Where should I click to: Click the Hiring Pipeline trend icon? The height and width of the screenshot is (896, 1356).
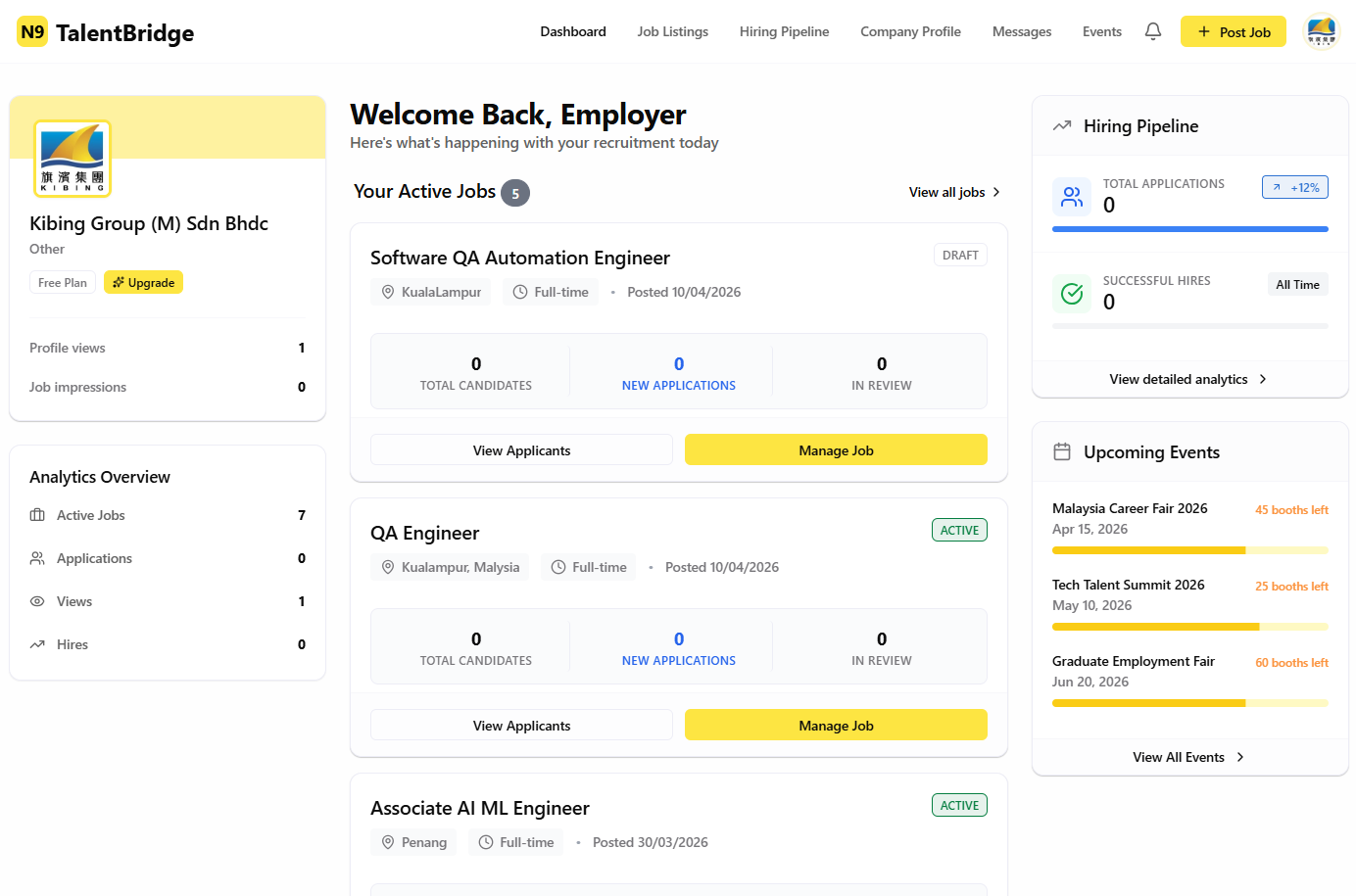(1062, 126)
